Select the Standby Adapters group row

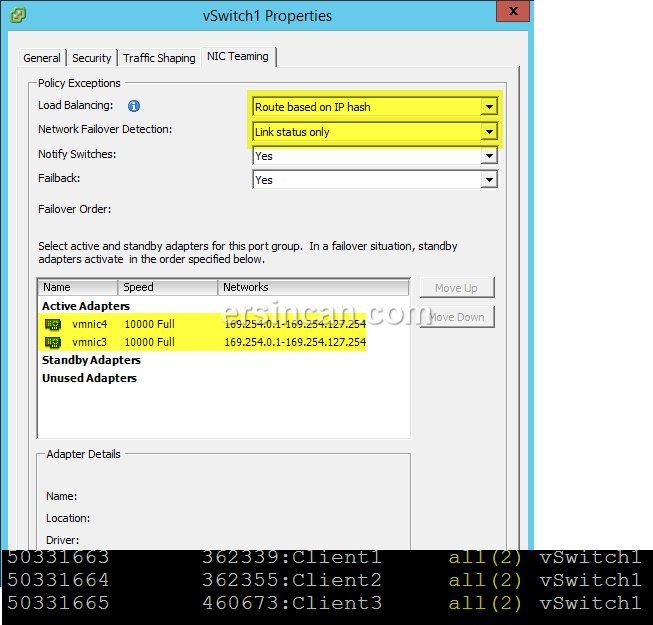91,360
